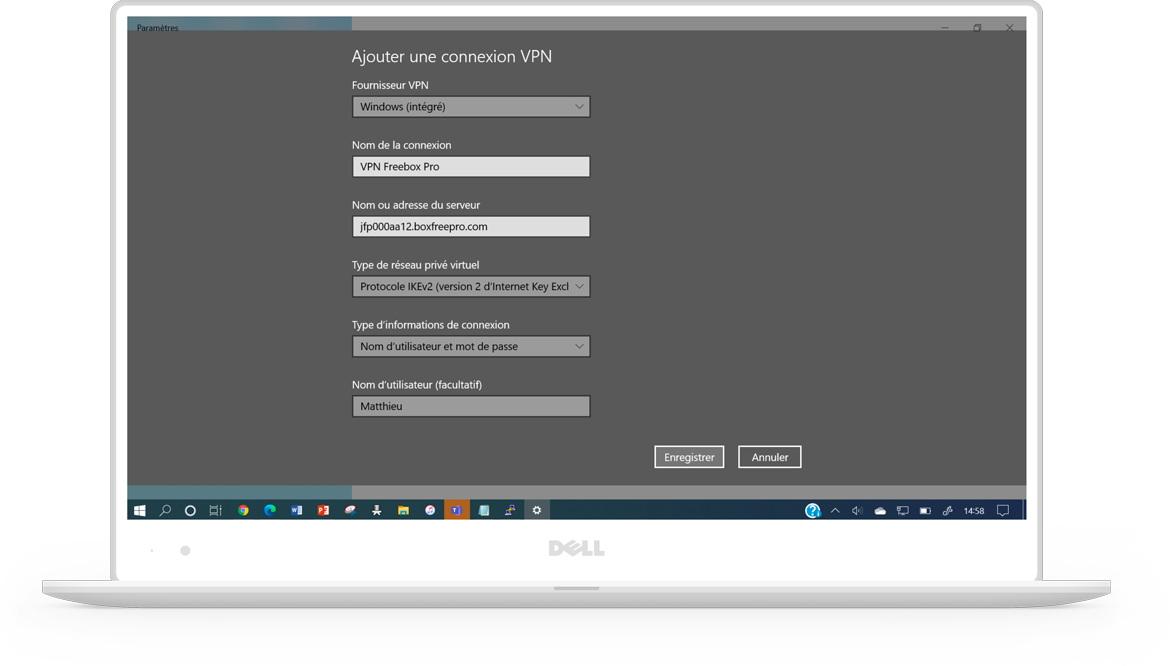Open the OneDrive cloud tray icon
Viewport: 1170px width, 666px height.
click(x=880, y=511)
